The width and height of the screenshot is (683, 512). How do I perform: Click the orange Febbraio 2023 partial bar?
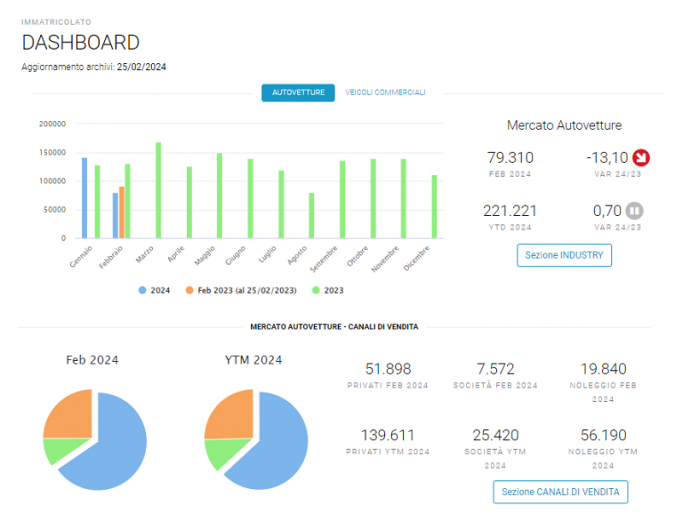pyautogui.click(x=122, y=213)
